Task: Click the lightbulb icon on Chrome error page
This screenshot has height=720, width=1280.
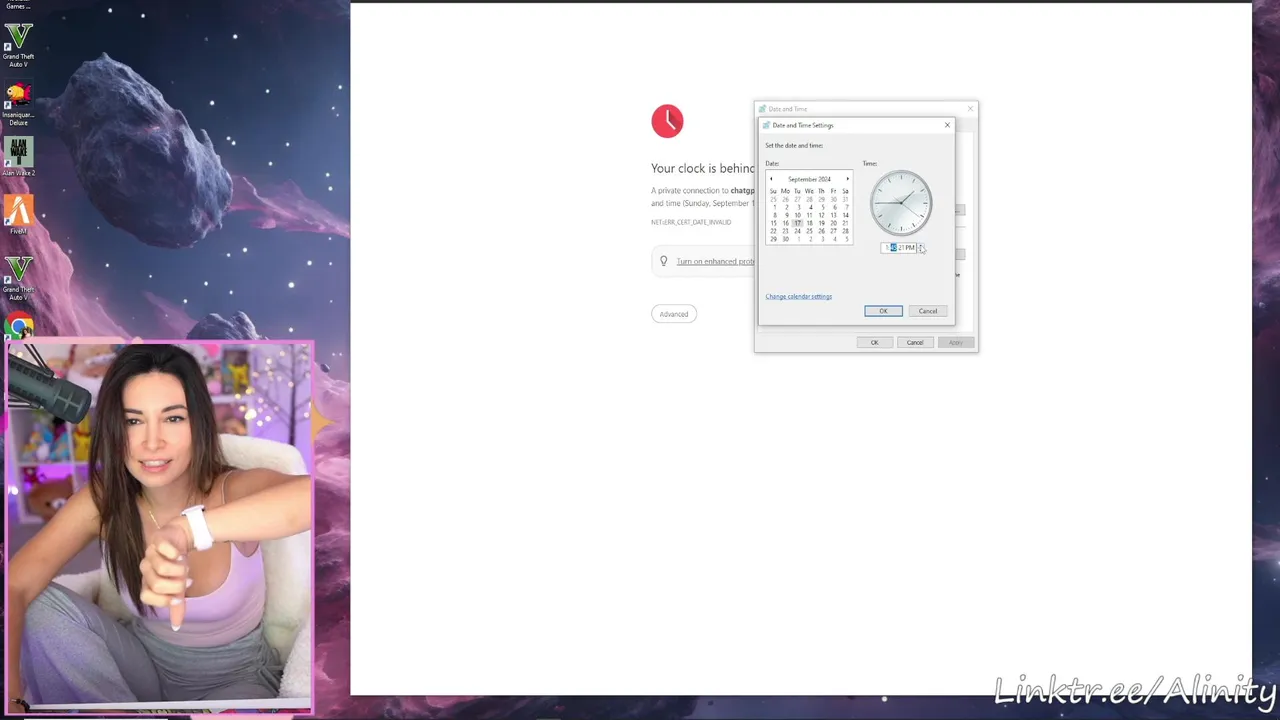Action: click(x=663, y=262)
